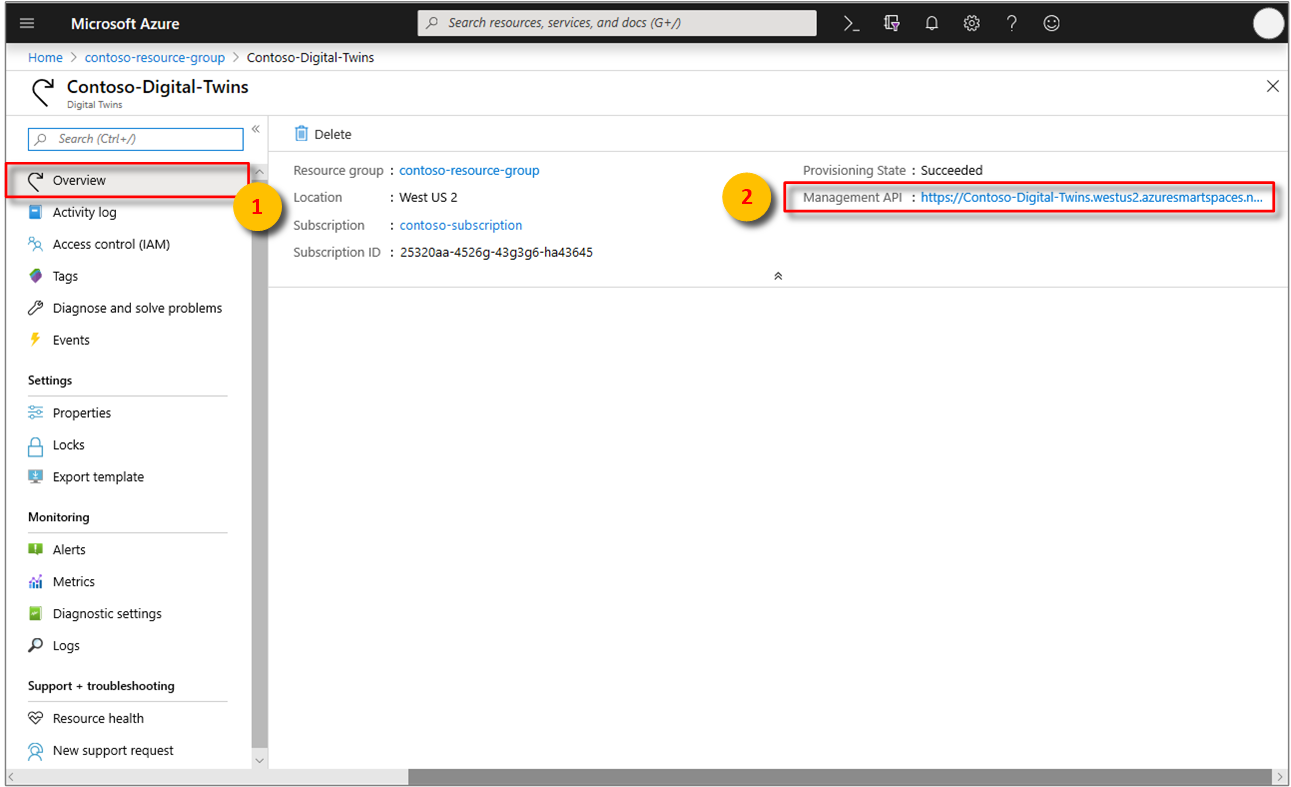The width and height of the screenshot is (1291, 787).
Task: Go to Home breadcrumb
Action: point(45,58)
